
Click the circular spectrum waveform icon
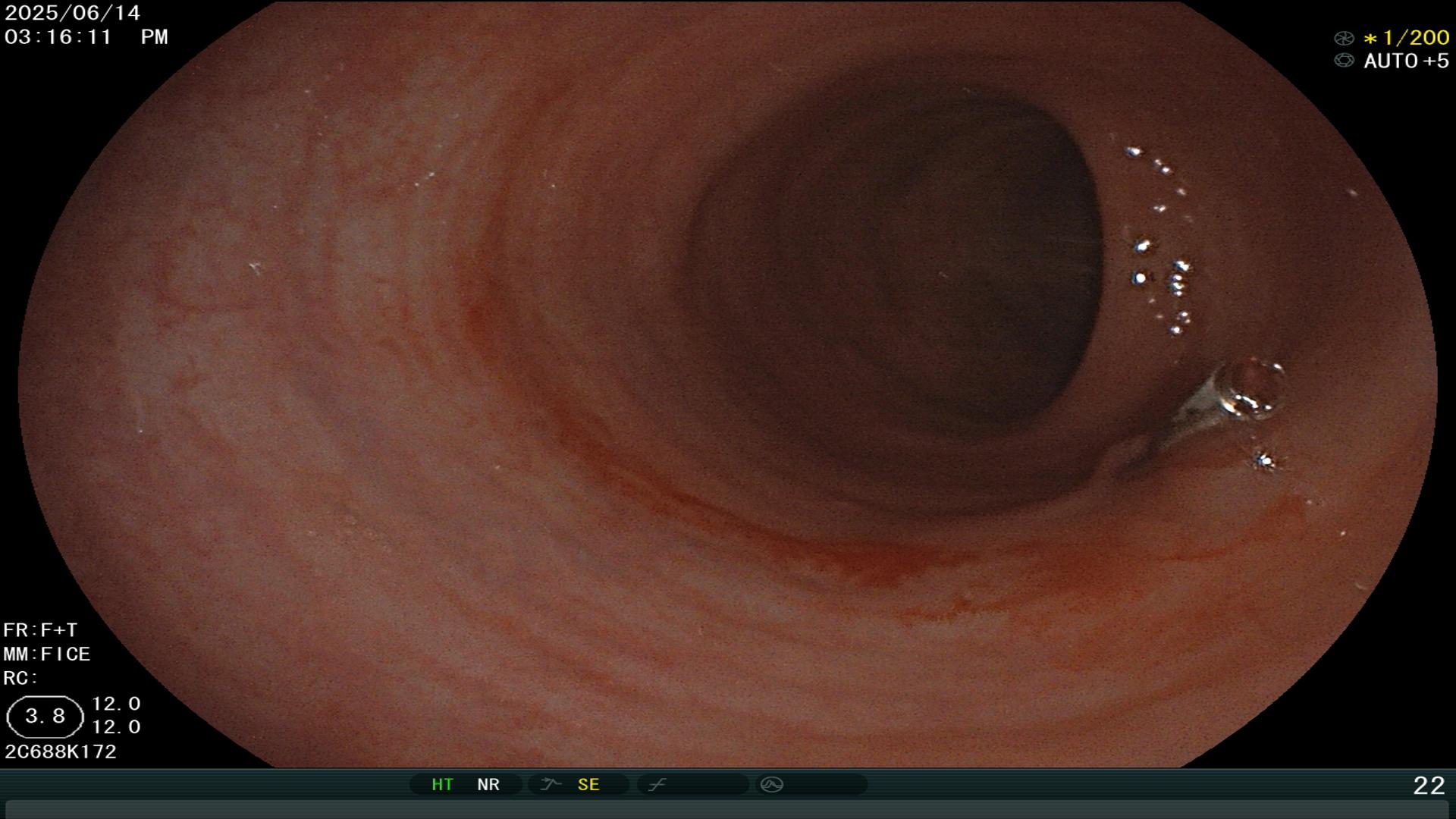771,784
